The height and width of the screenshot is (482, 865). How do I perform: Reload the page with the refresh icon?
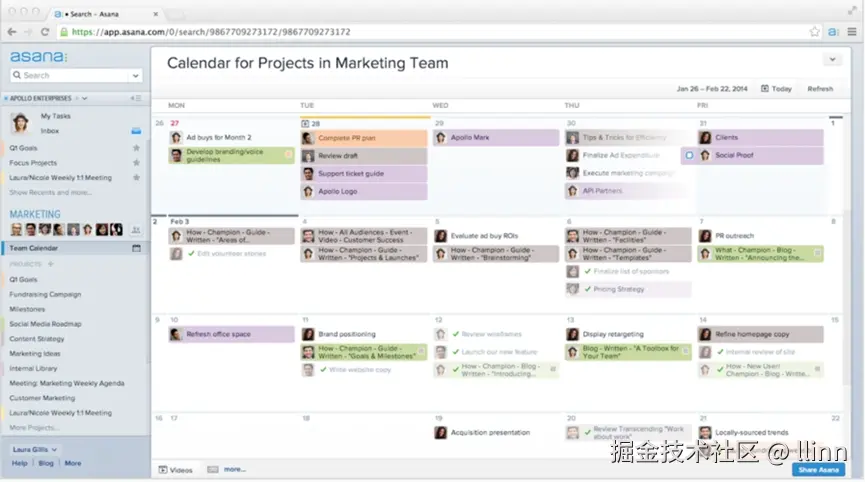click(45, 32)
